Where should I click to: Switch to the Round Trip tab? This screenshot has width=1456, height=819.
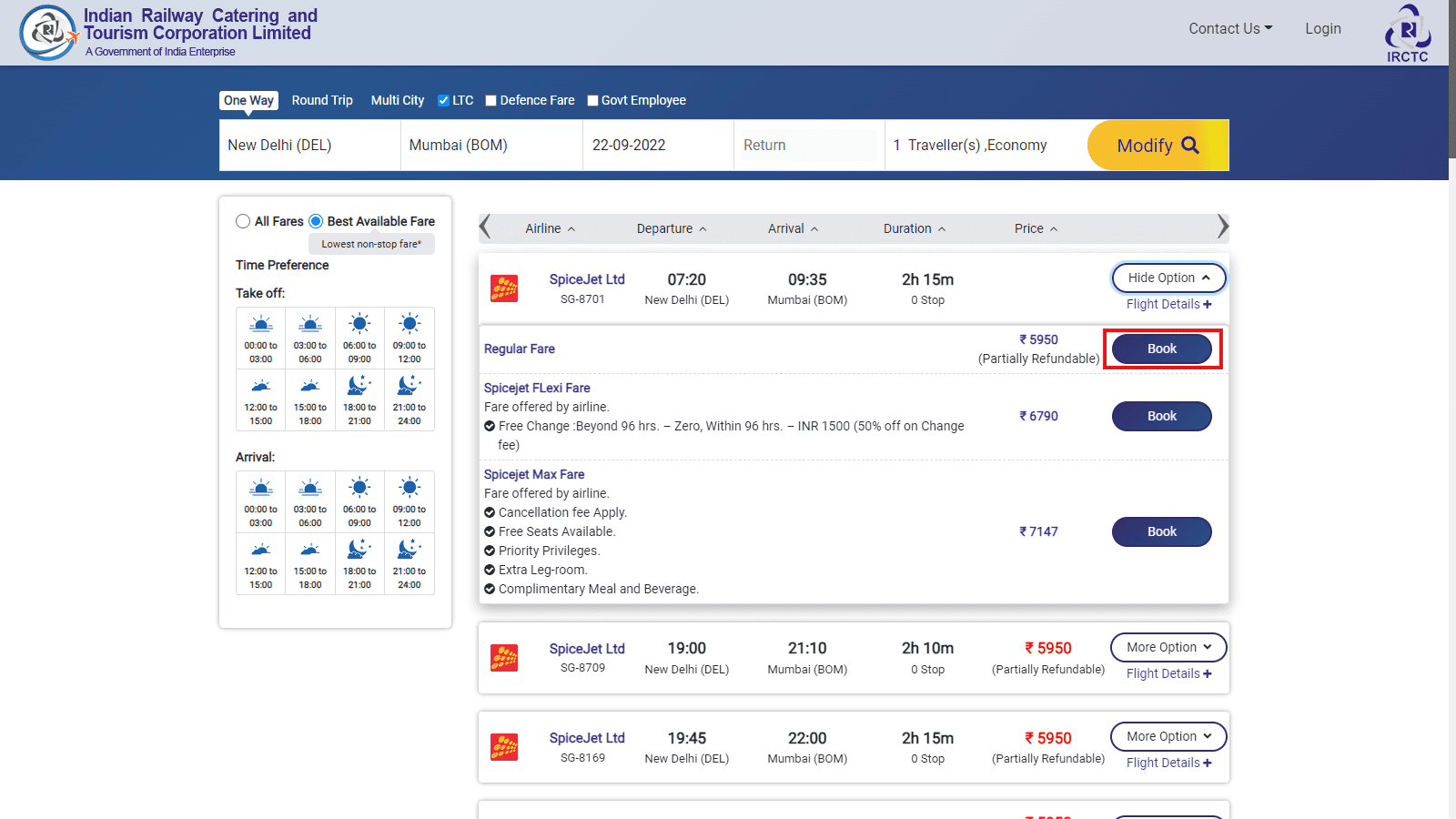click(x=322, y=100)
